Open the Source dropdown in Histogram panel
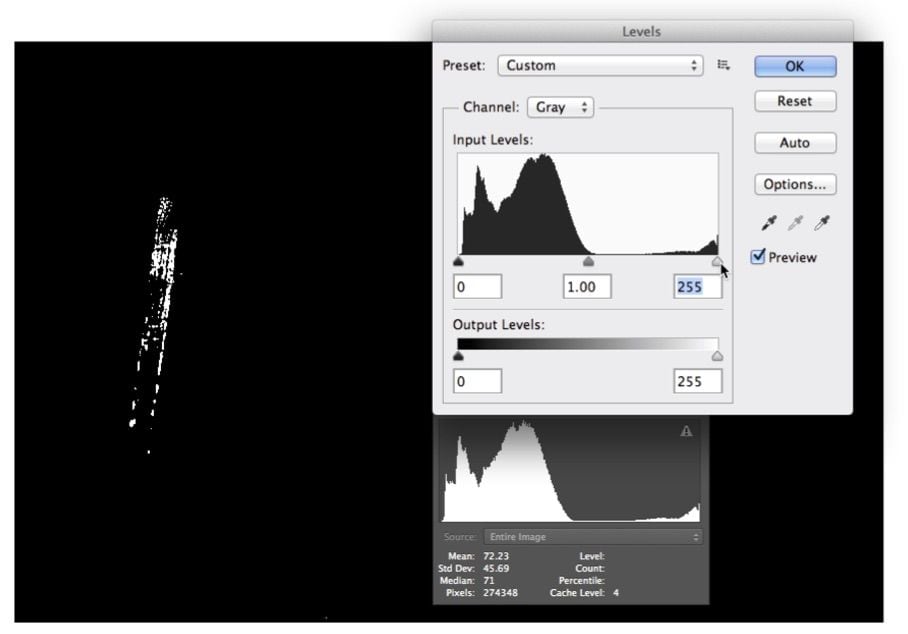This screenshot has width=908, height=634. [592, 537]
